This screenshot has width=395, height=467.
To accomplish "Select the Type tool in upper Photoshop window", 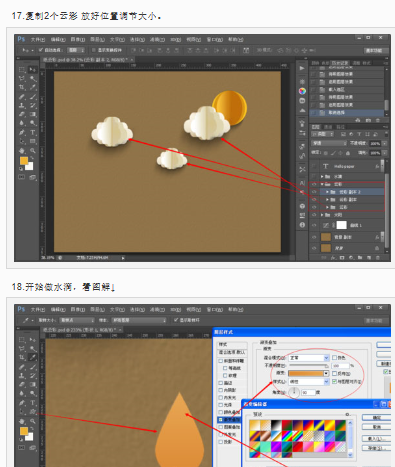I will click(x=33, y=132).
